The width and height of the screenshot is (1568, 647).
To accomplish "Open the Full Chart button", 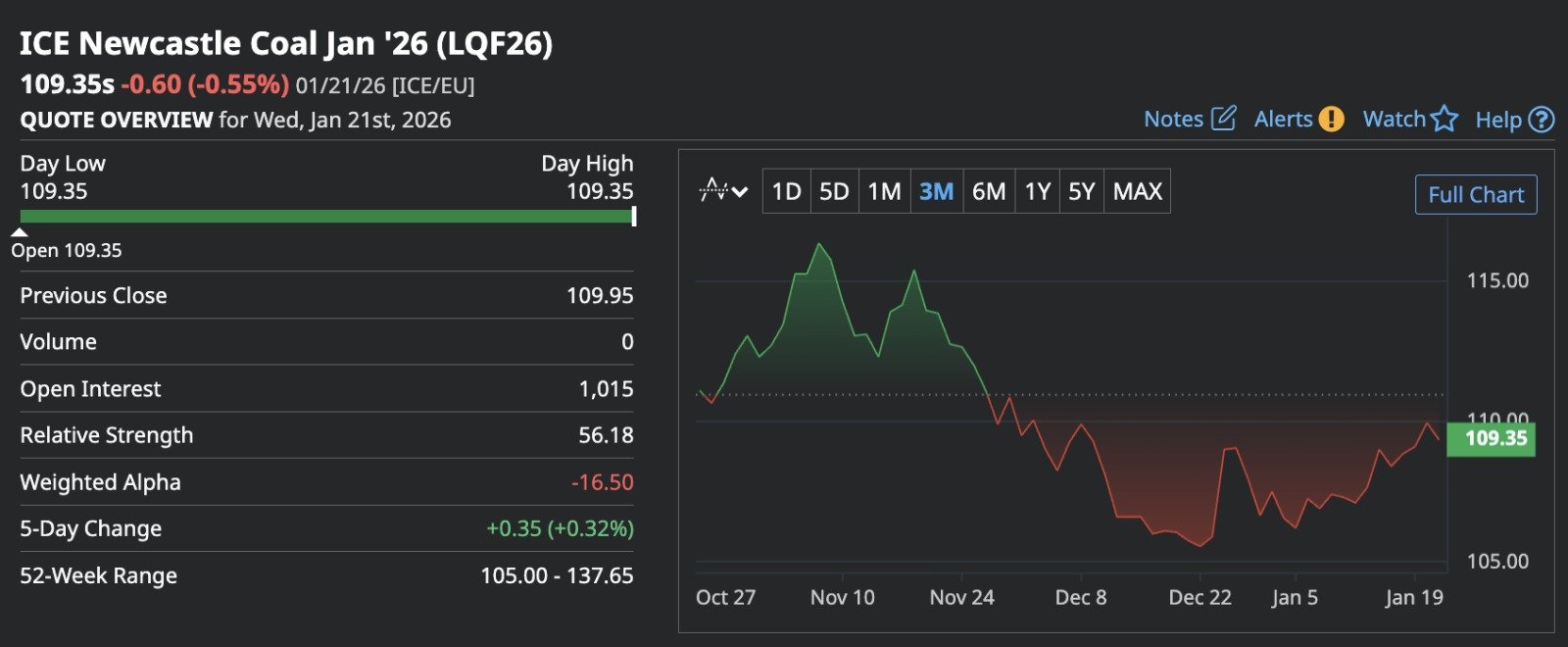I will click(x=1476, y=194).
